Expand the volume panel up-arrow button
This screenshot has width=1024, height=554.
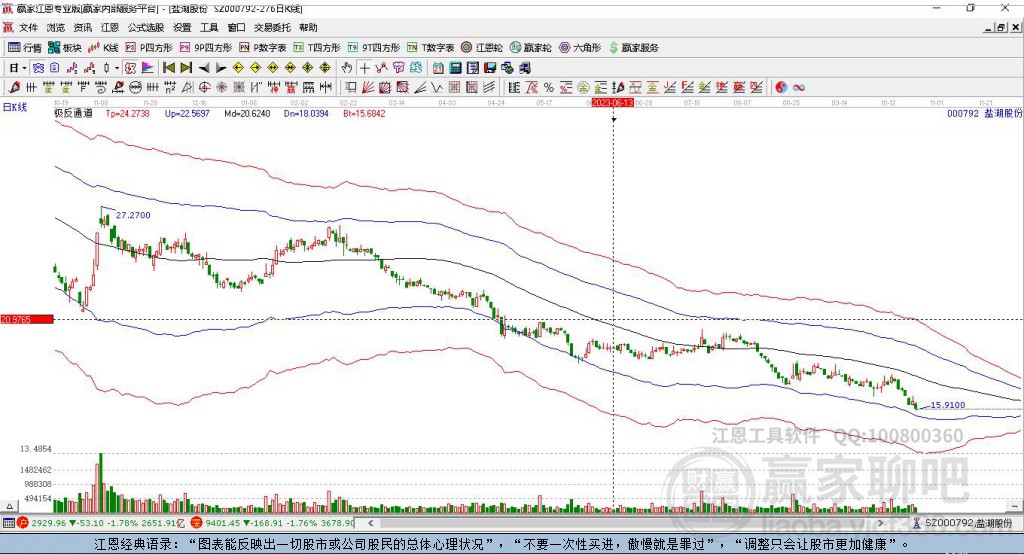tap(9, 506)
